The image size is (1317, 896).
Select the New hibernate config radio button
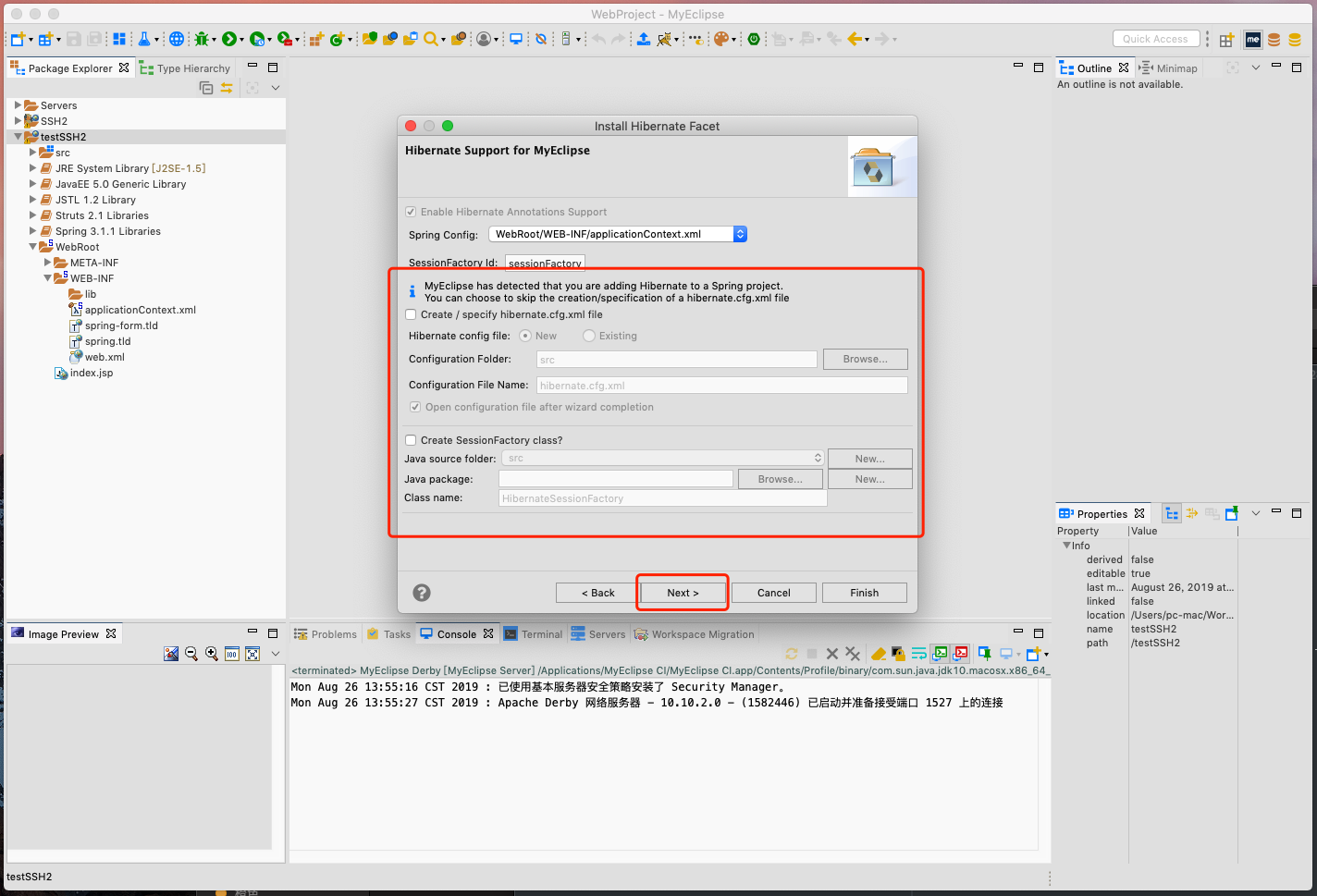point(525,336)
